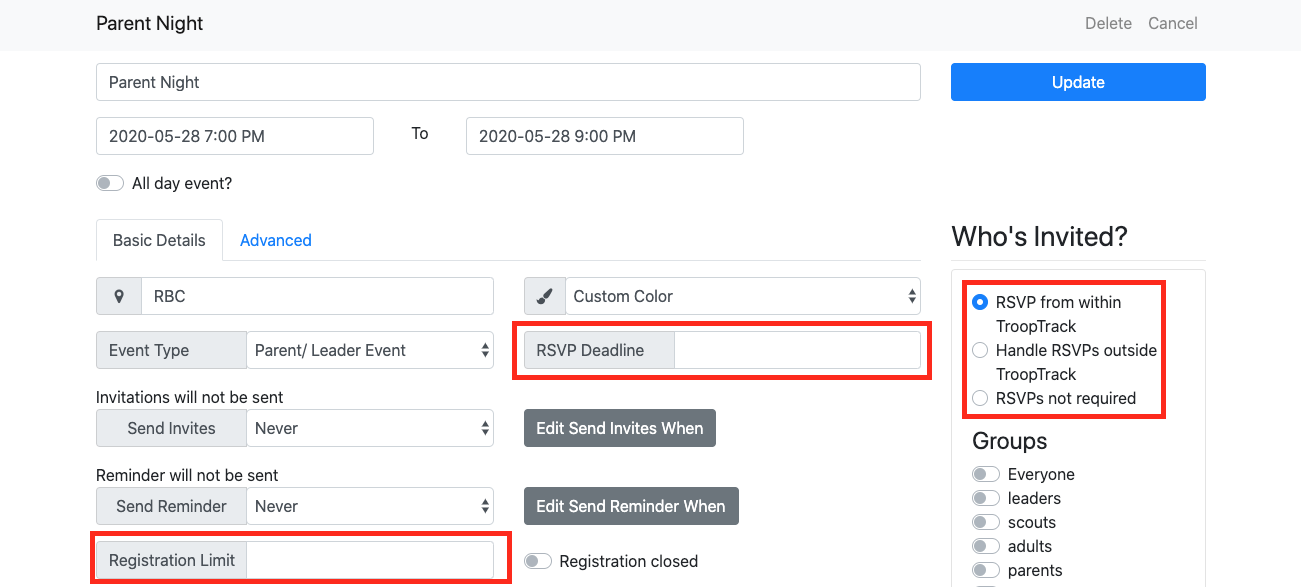Toggle the Registration closed switch
The width and height of the screenshot is (1301, 587).
coord(538,561)
